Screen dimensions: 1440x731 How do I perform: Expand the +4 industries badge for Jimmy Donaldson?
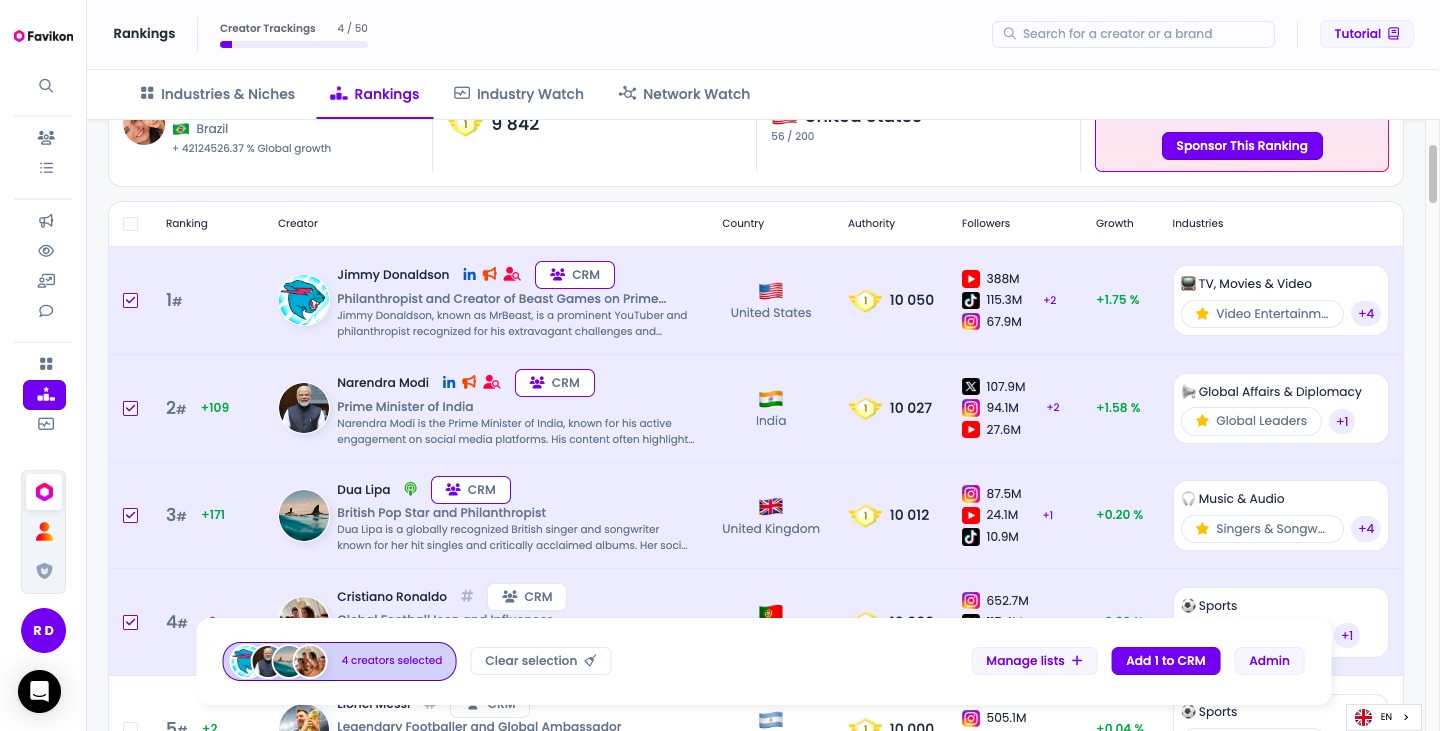click(1366, 314)
